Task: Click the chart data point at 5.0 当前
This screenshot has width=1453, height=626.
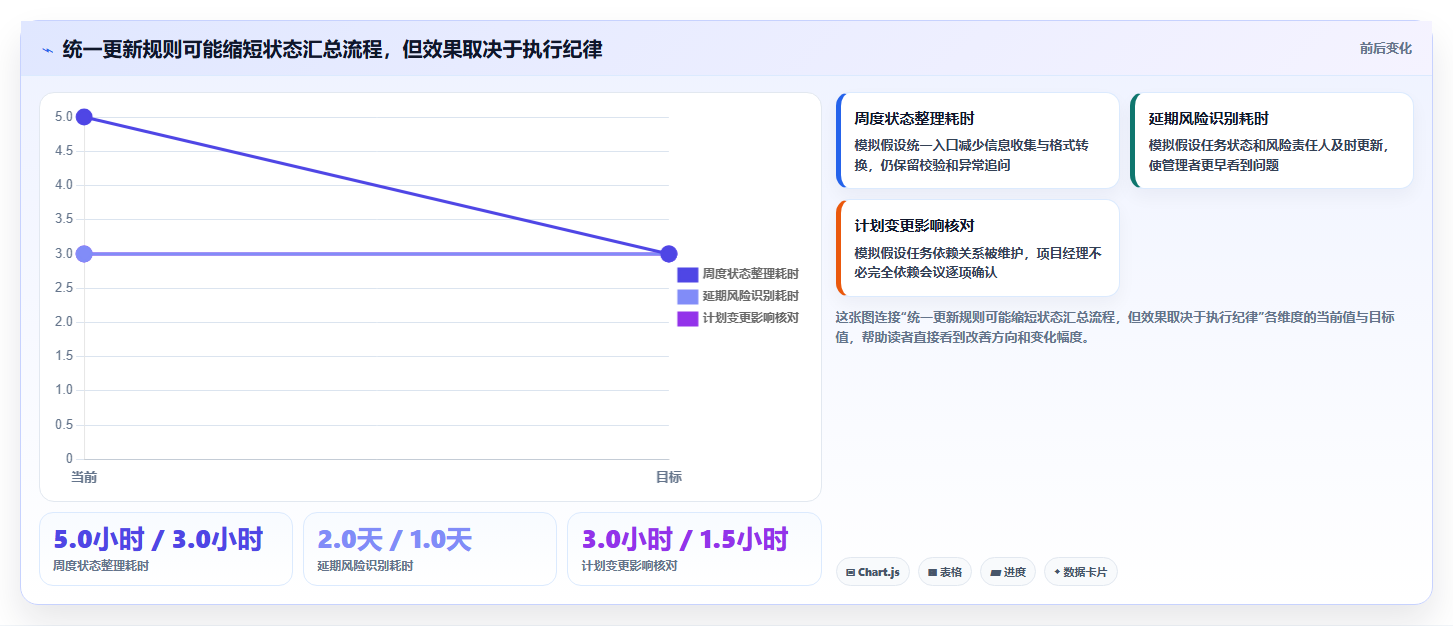Action: 84,117
